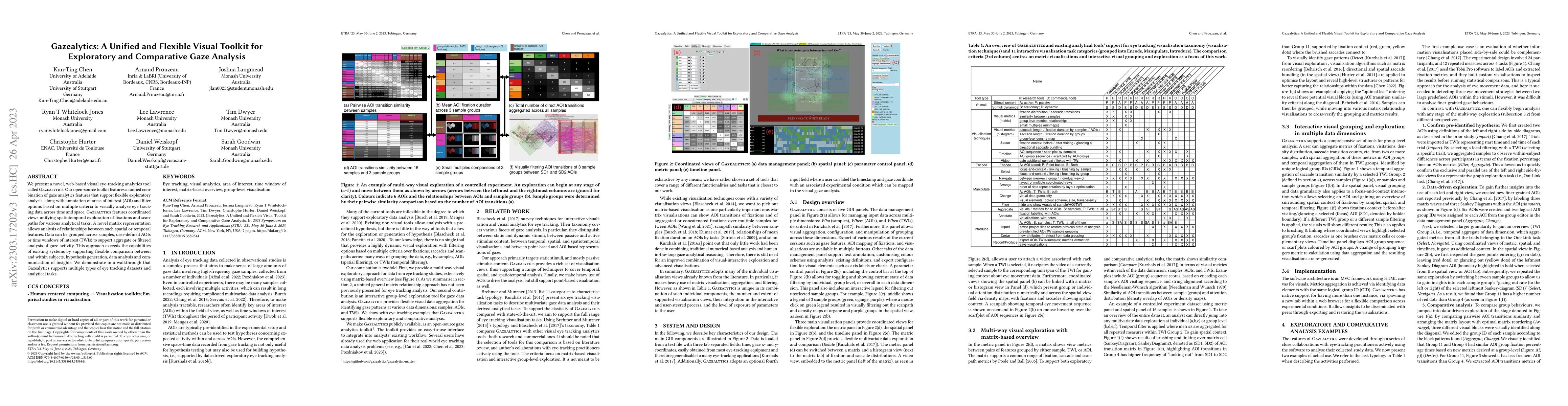Click the Figure 1 caption text
1568x406 pixels.
(471, 193)
